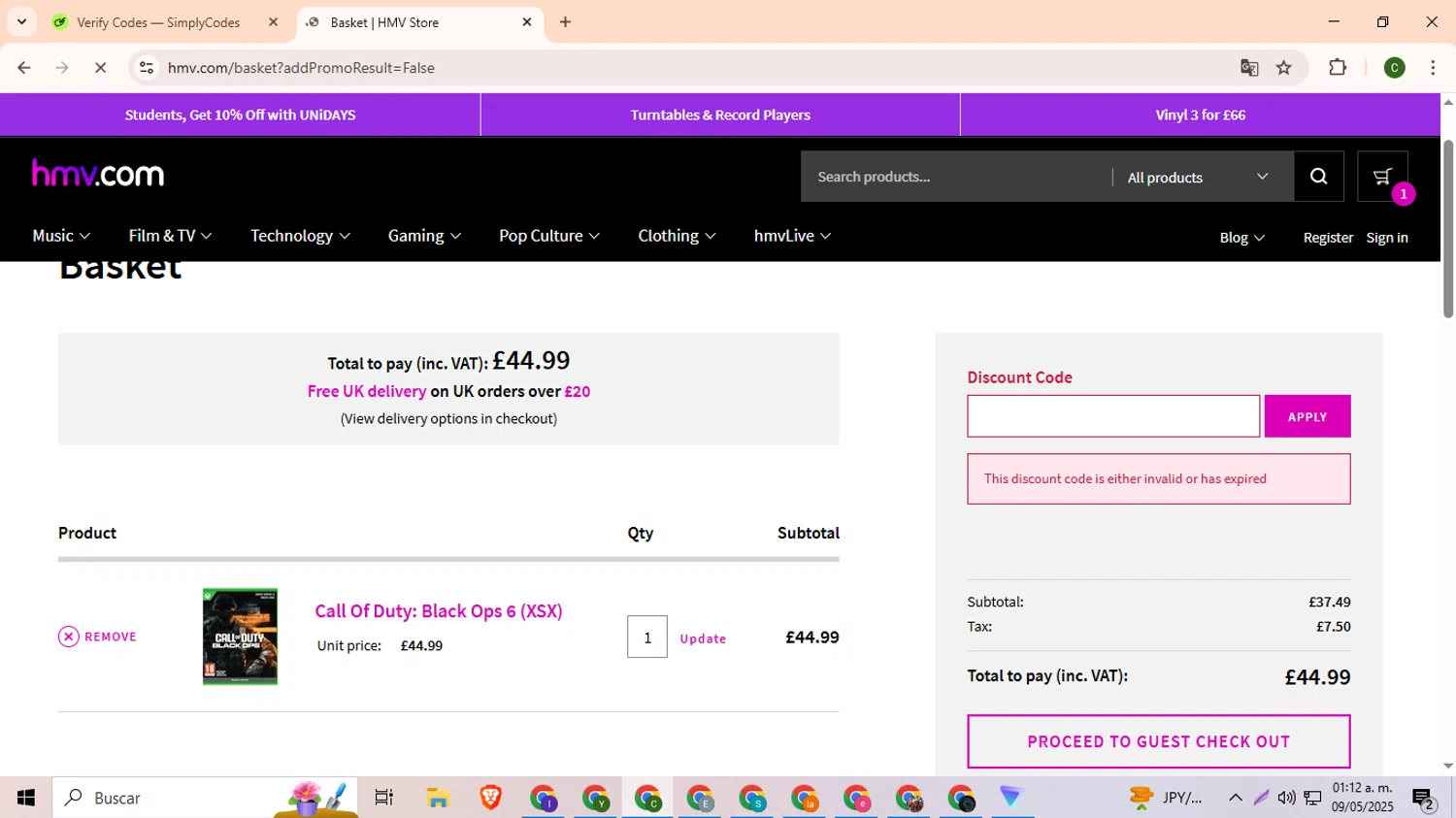
Task: Click Proceed to Guest Check Out
Action: click(1159, 741)
